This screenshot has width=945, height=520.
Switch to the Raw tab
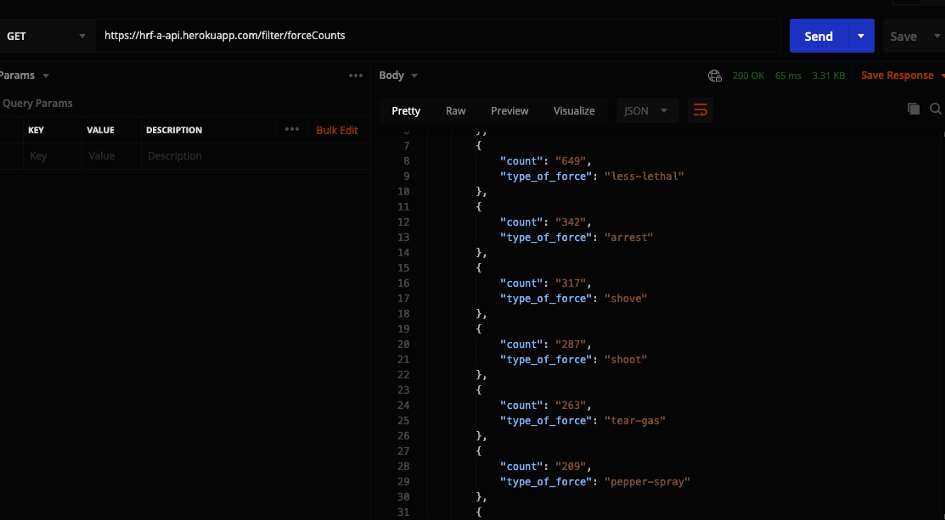(456, 111)
